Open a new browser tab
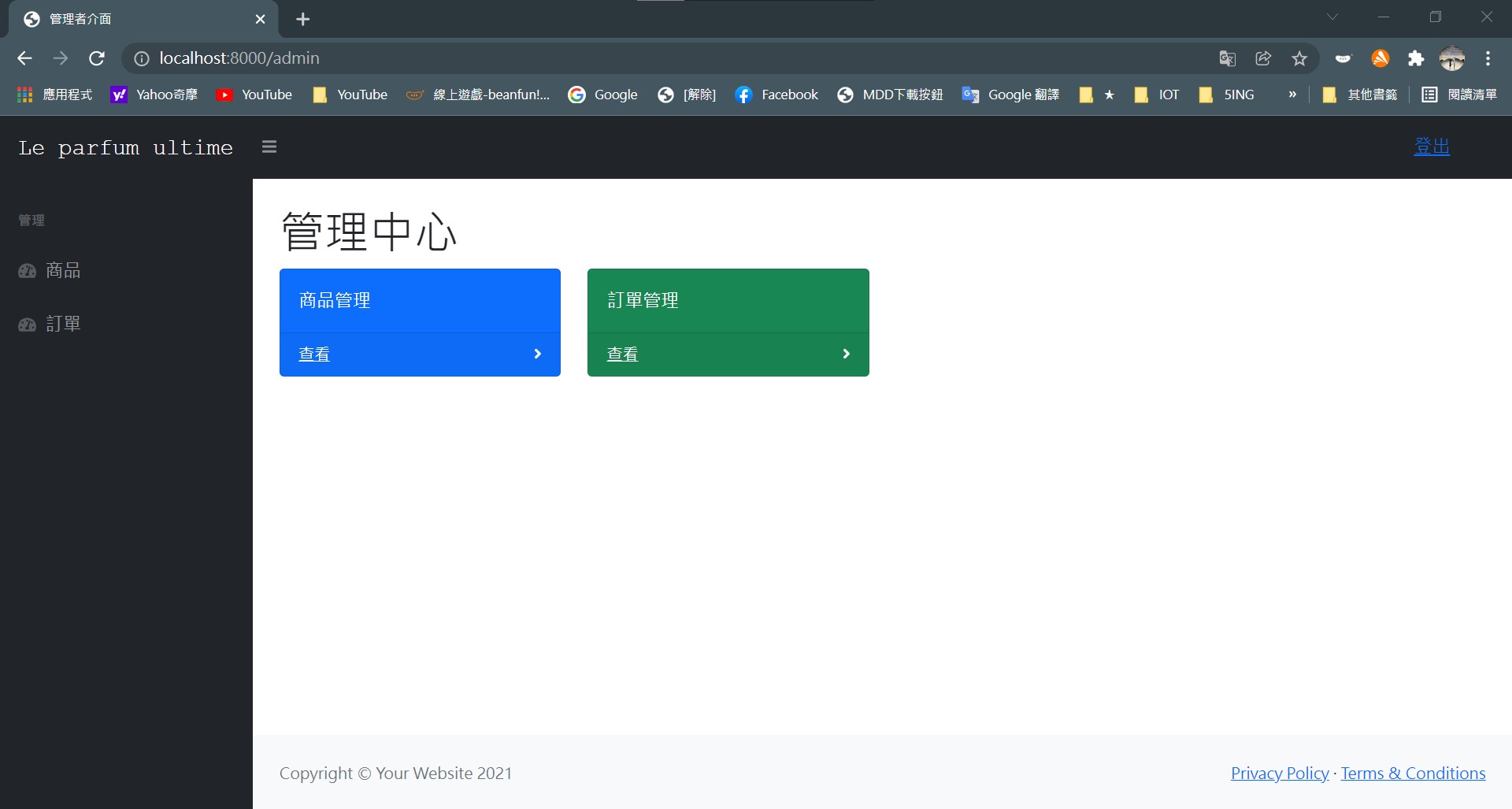This screenshot has width=1512, height=809. pos(303,19)
